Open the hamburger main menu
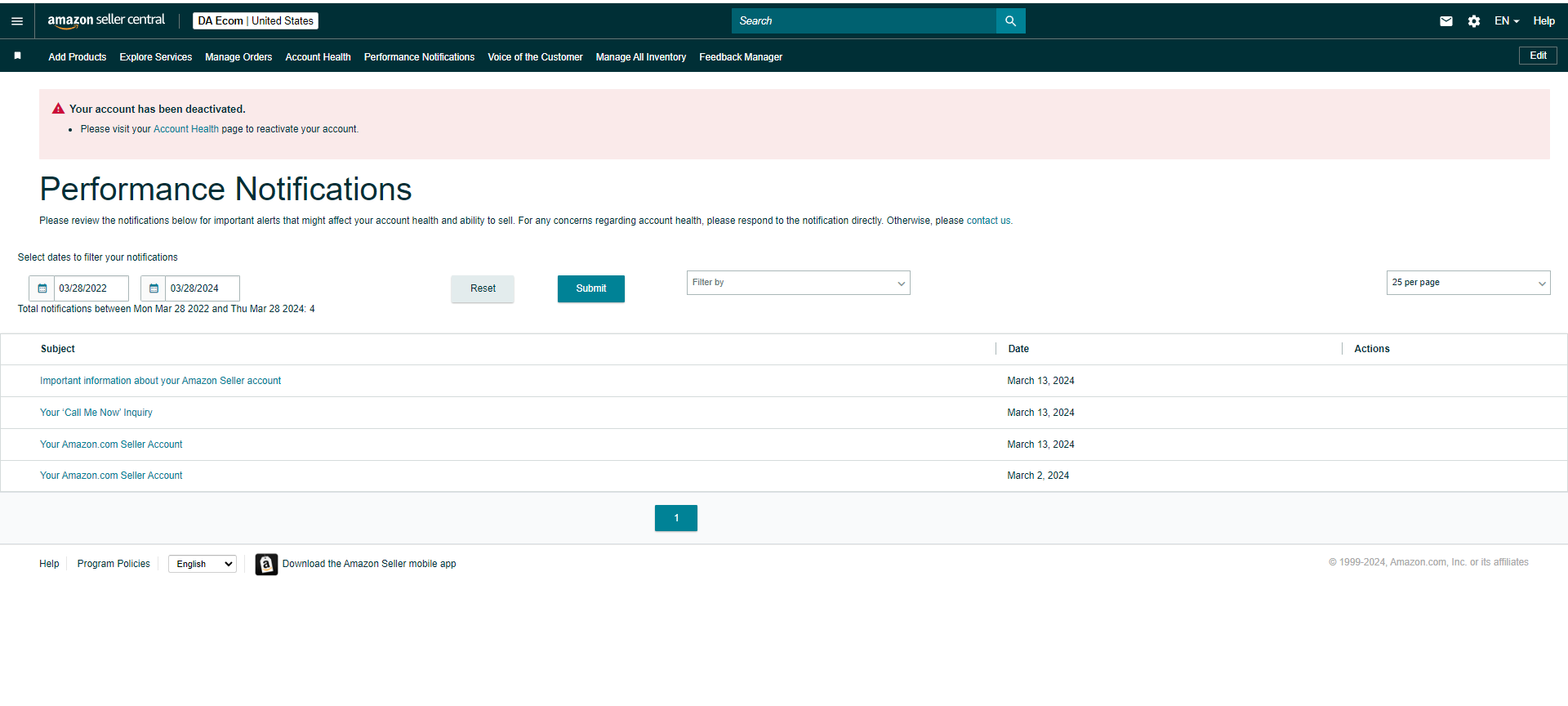This screenshot has height=706, width=1568. pyautogui.click(x=17, y=21)
